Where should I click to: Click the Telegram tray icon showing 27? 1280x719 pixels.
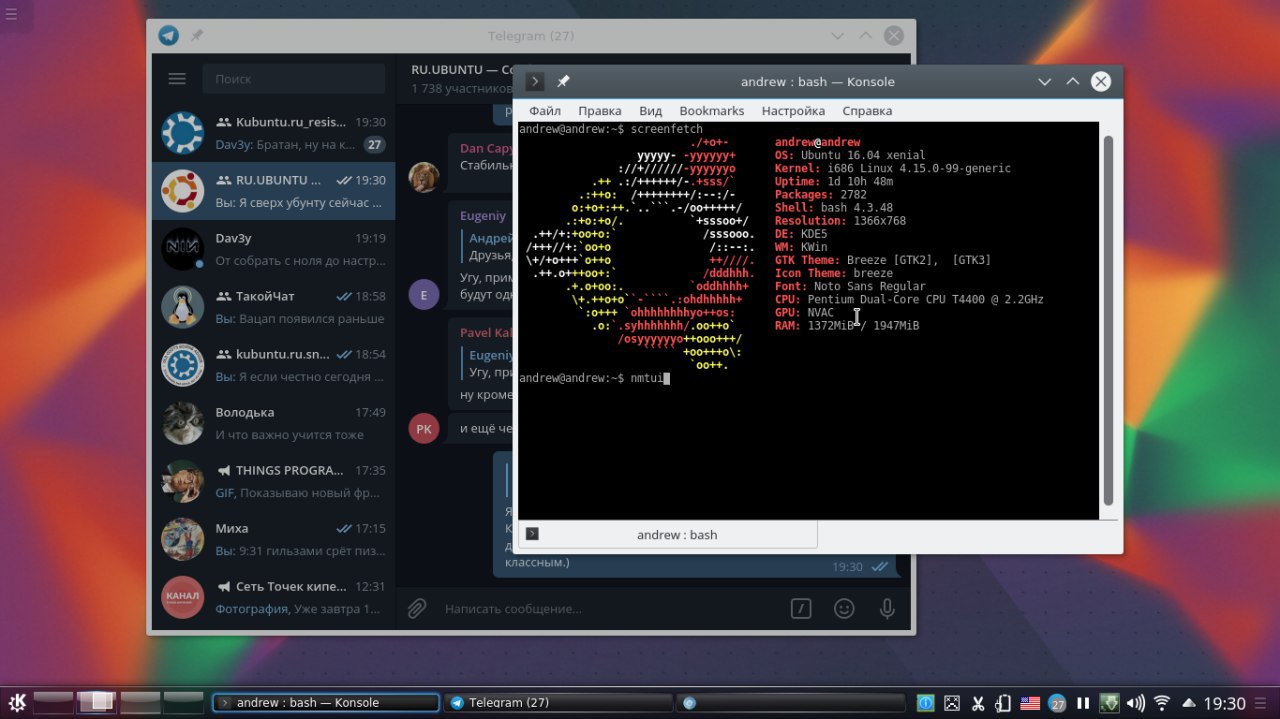[1057, 703]
